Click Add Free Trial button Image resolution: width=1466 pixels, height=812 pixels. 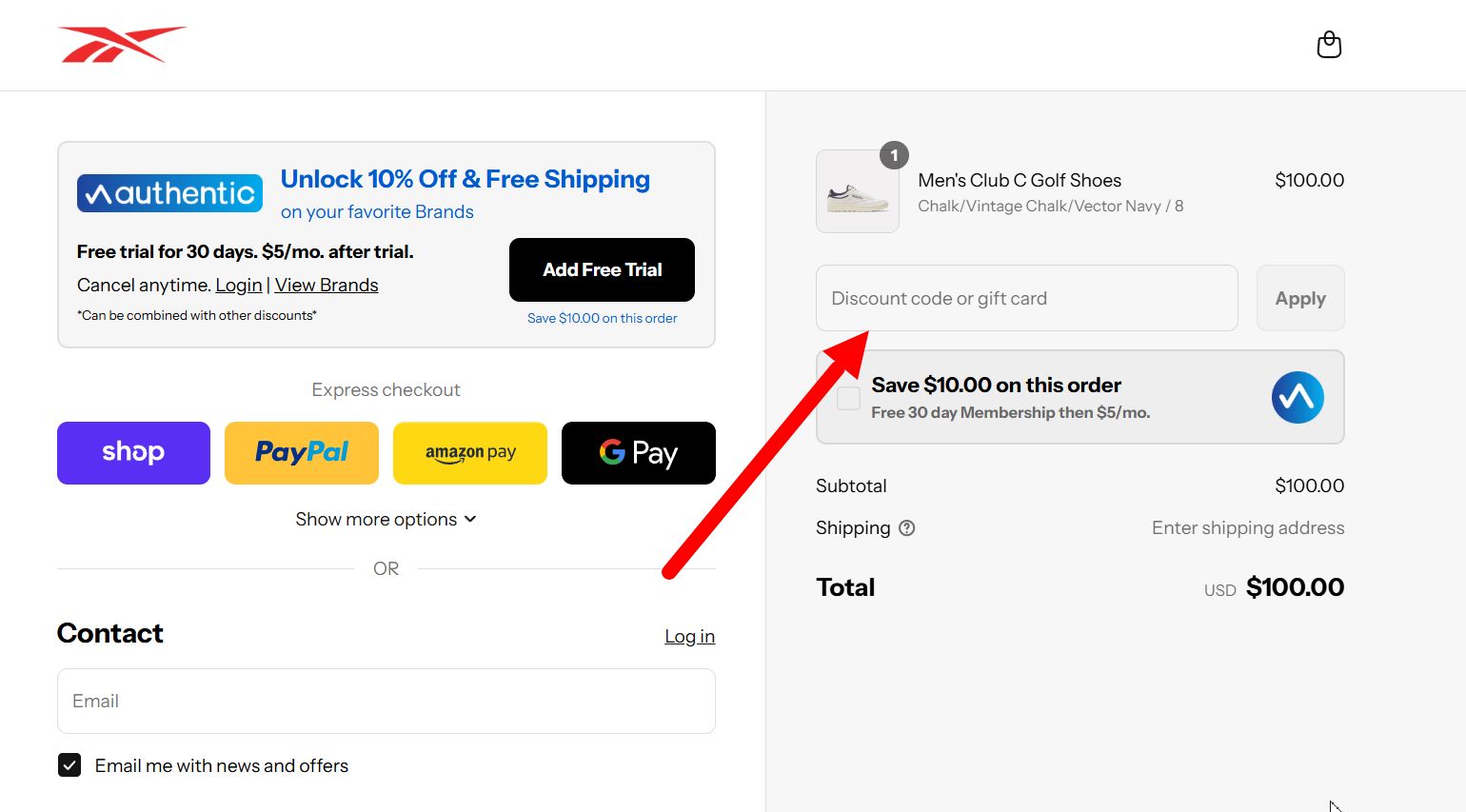tap(602, 269)
